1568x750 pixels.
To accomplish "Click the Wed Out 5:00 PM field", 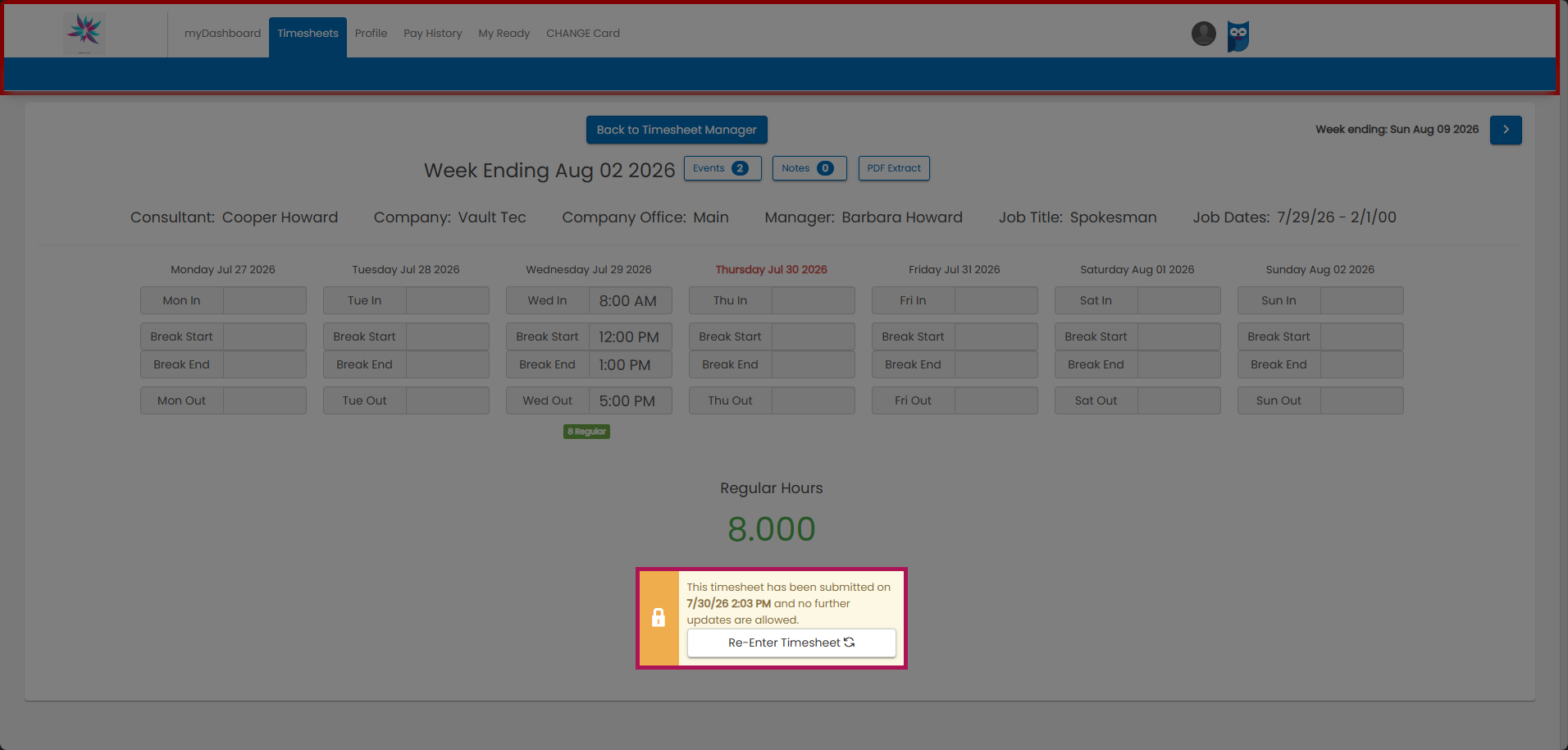I will tap(630, 400).
